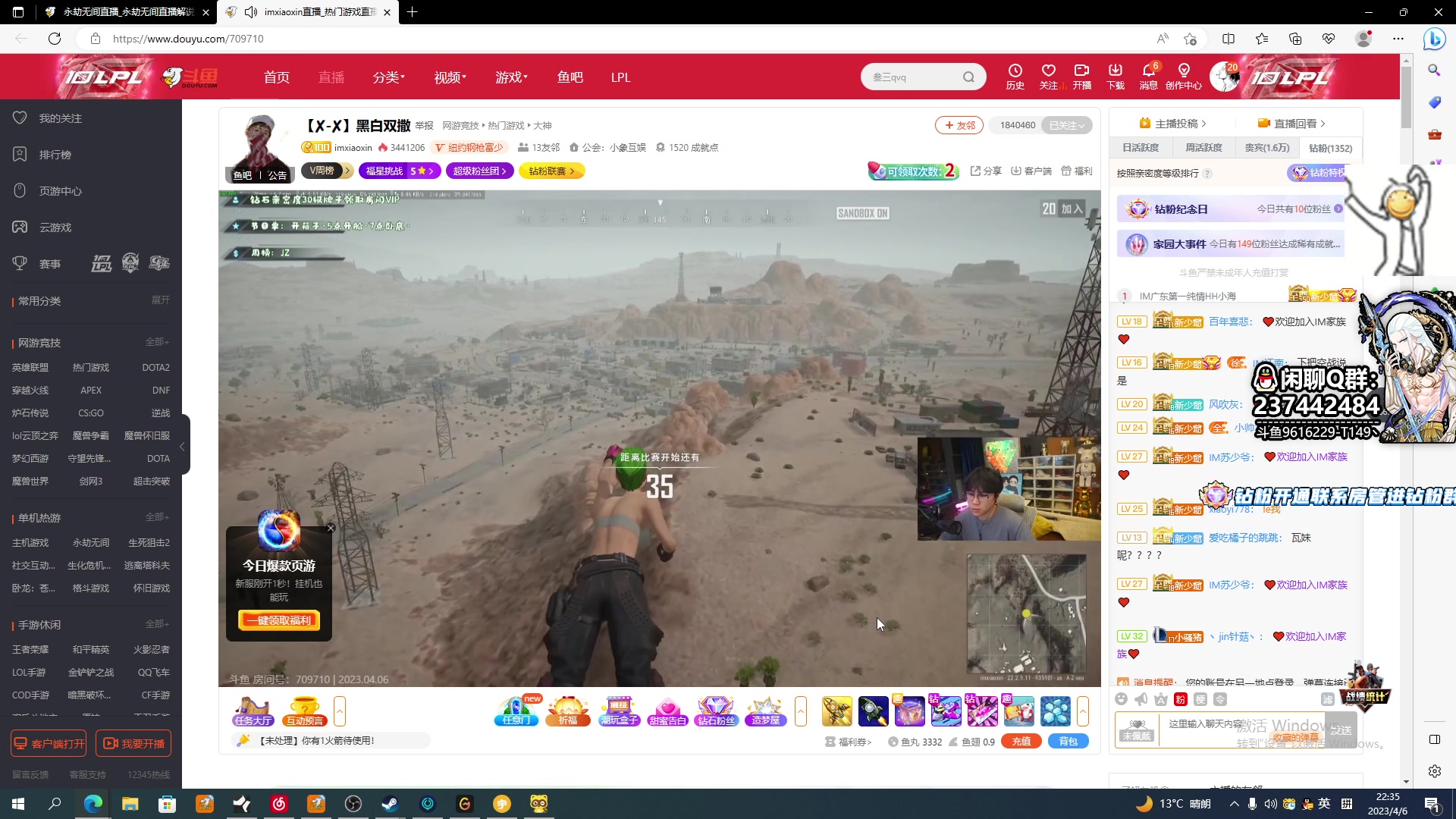The image size is (1456, 819).
Task: Switch to the 日活跃度 tab
Action: (1141, 148)
